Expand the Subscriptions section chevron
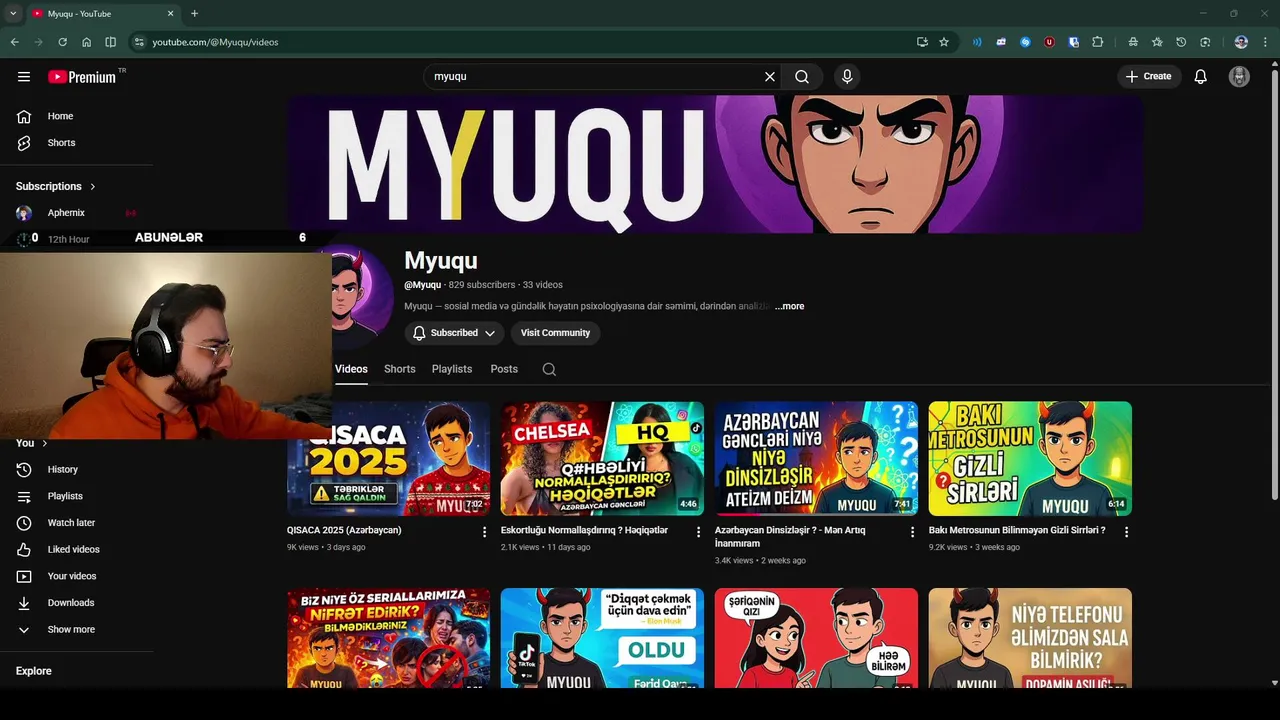 (x=93, y=187)
